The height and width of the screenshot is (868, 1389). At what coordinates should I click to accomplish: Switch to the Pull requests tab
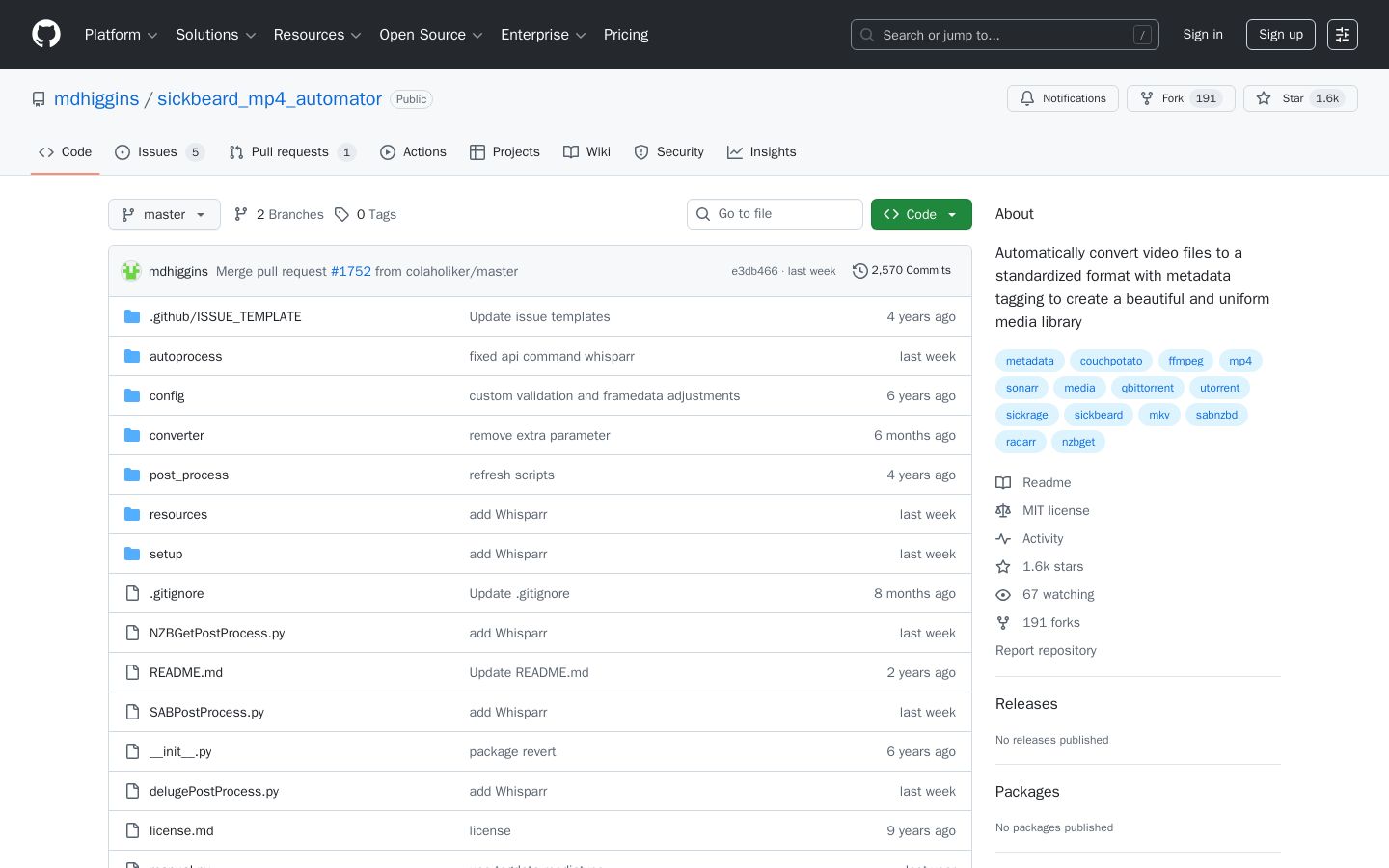[x=292, y=152]
